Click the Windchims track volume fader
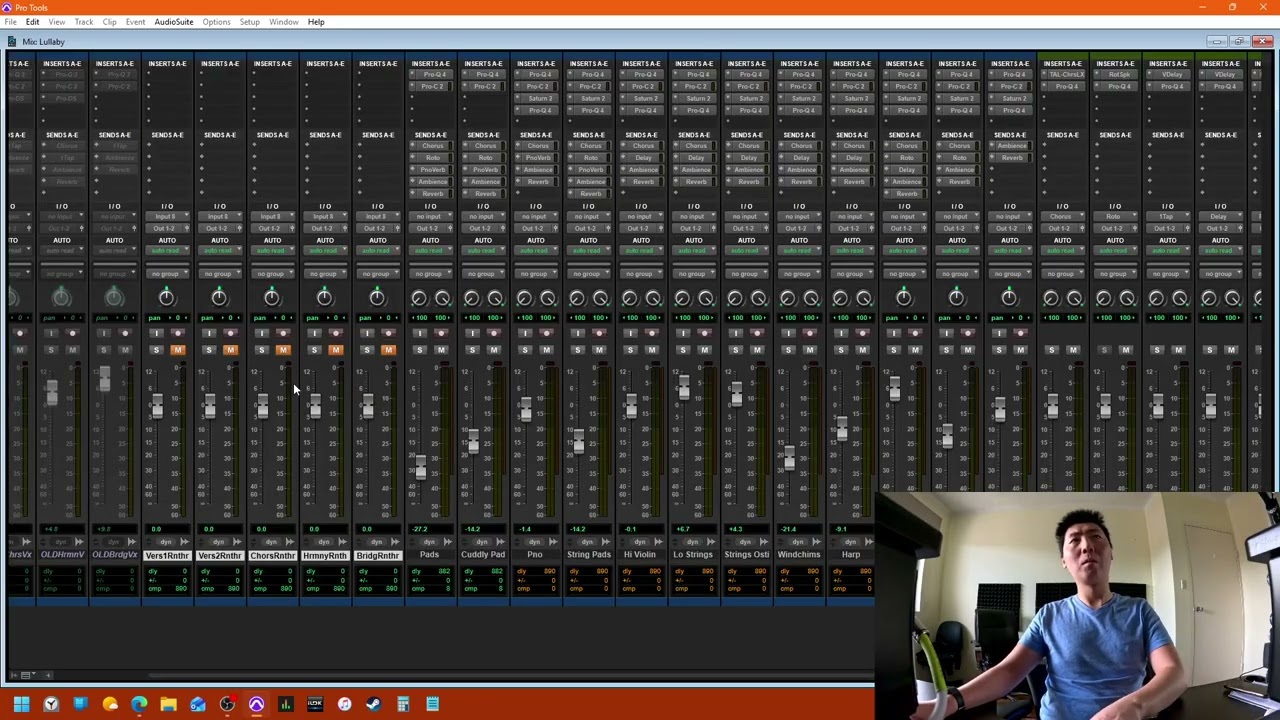The height and width of the screenshot is (720, 1280). pos(789,458)
